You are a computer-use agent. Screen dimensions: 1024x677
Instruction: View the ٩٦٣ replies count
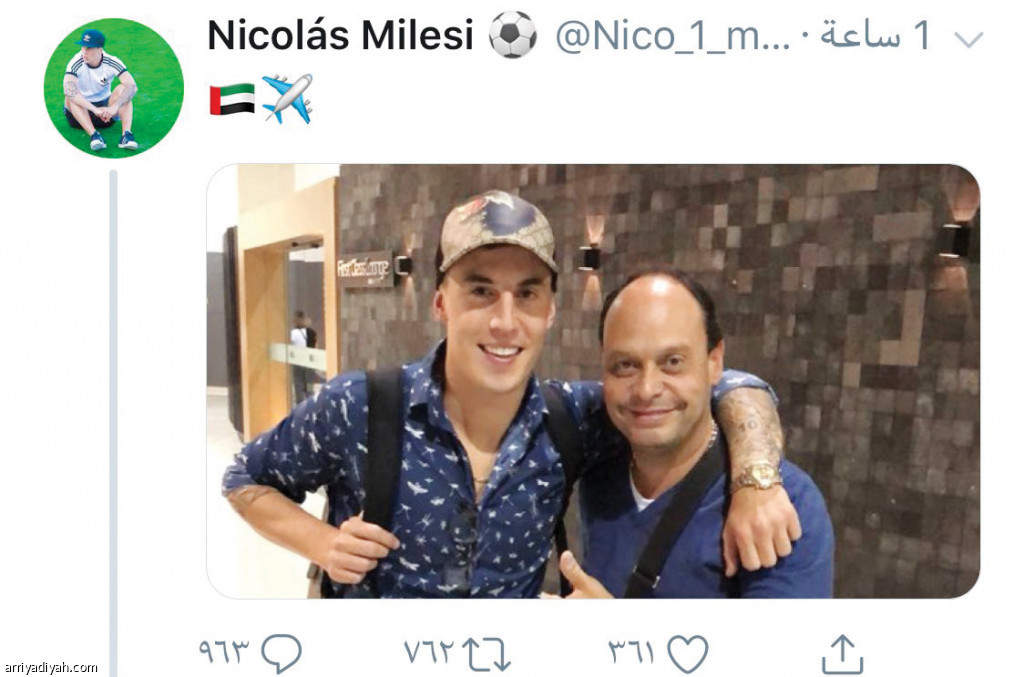point(224,651)
